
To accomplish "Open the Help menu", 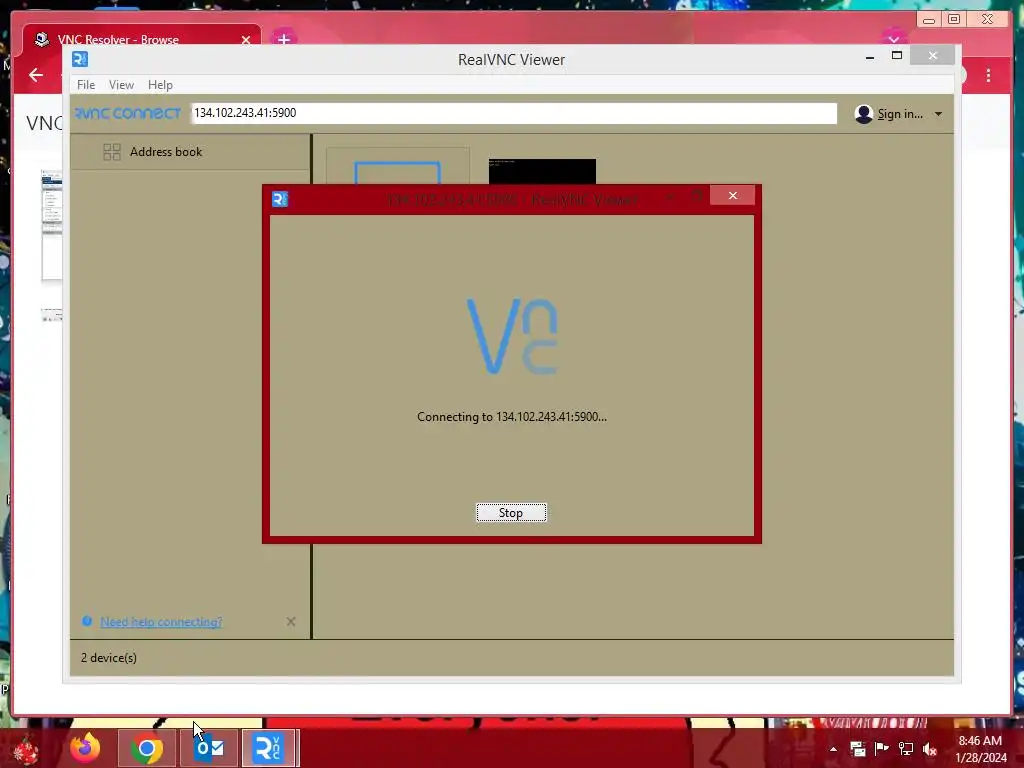I will [x=160, y=85].
